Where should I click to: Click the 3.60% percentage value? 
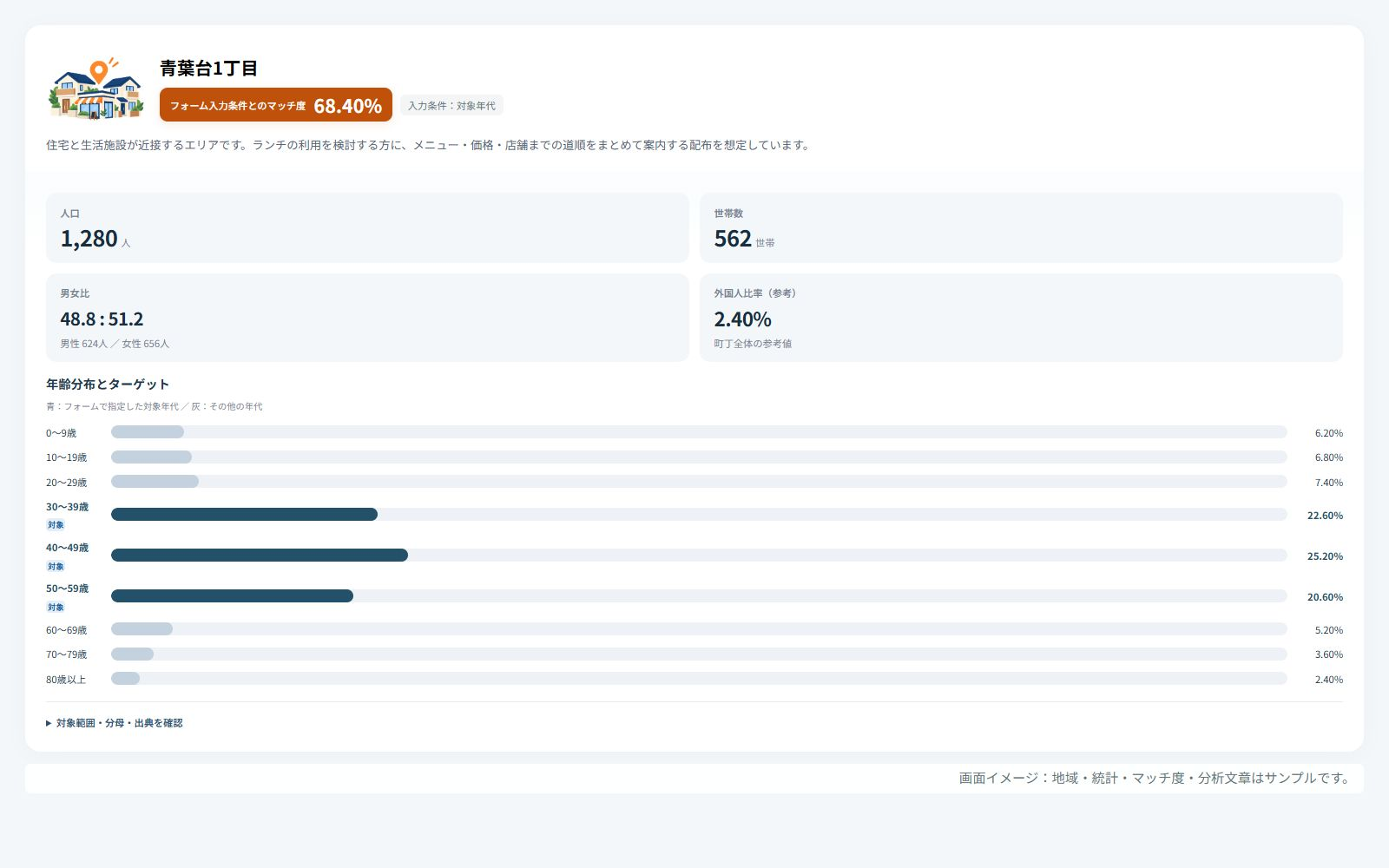pyautogui.click(x=1328, y=654)
